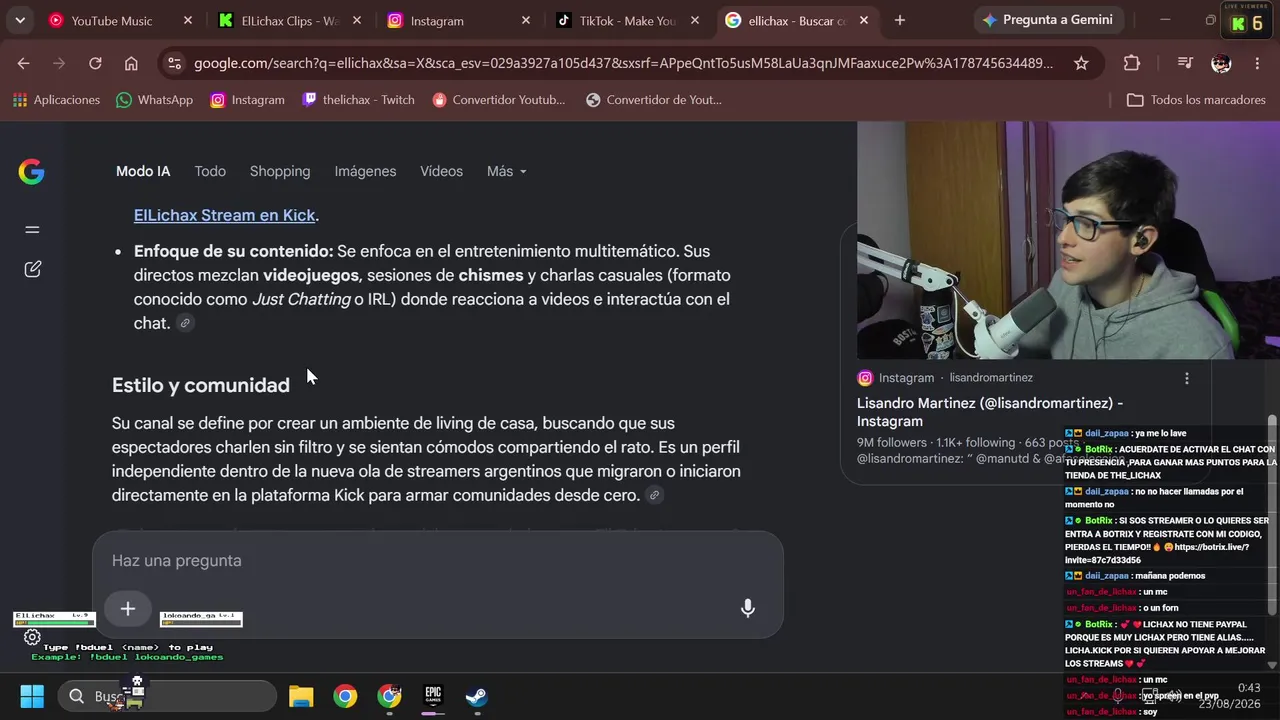Open the Instagram card's three-dot options
Viewport: 1280px width, 720px height.
pyautogui.click(x=1187, y=378)
